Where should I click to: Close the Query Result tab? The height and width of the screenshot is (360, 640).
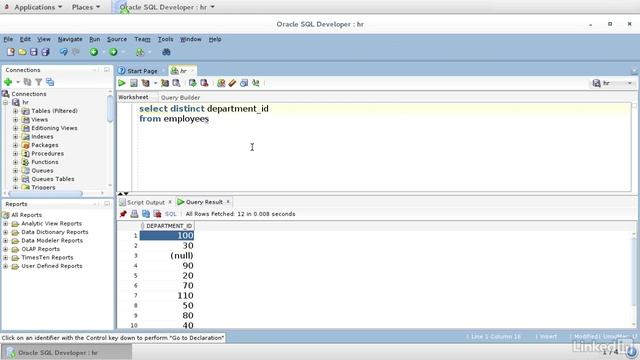pos(228,202)
